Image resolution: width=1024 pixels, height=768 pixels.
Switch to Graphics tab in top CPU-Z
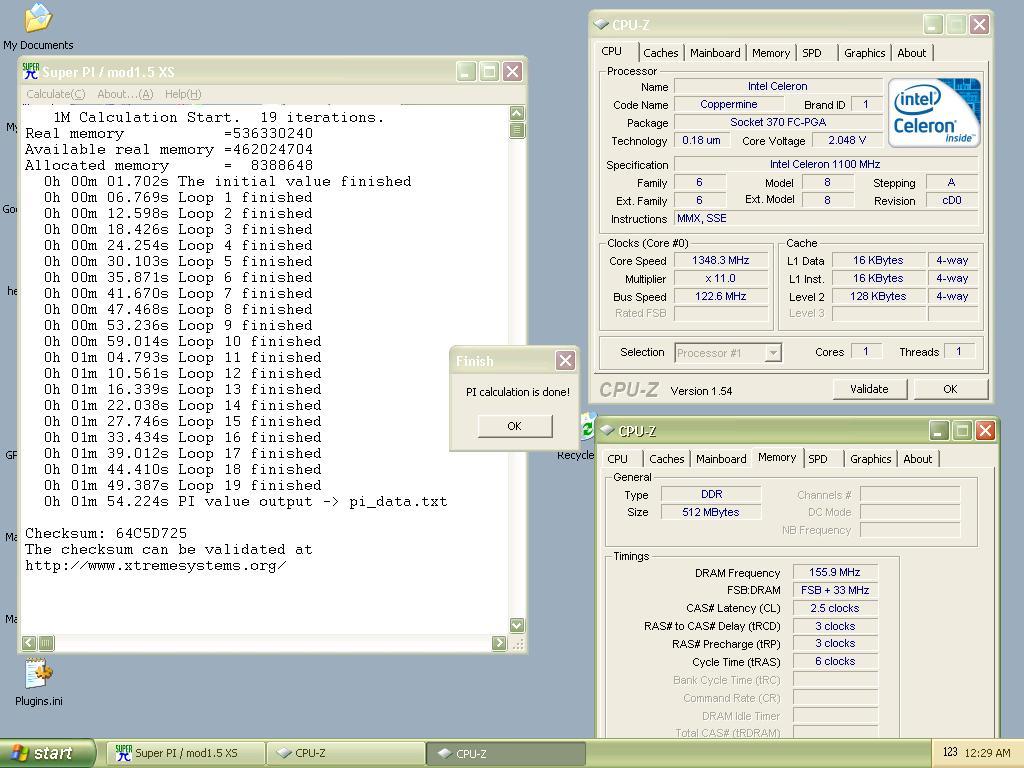[864, 53]
